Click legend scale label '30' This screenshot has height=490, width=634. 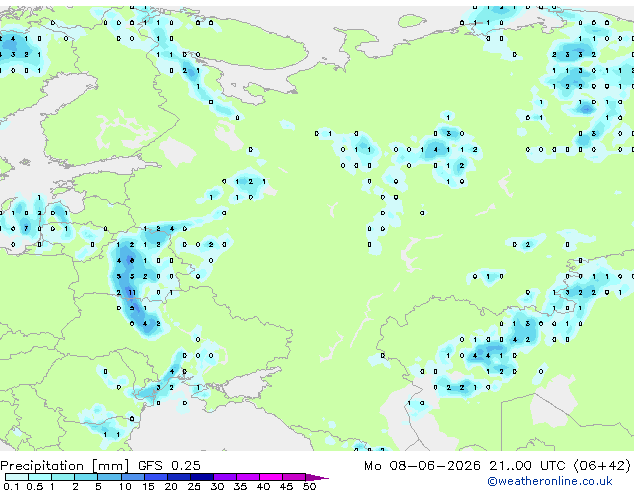(218, 486)
